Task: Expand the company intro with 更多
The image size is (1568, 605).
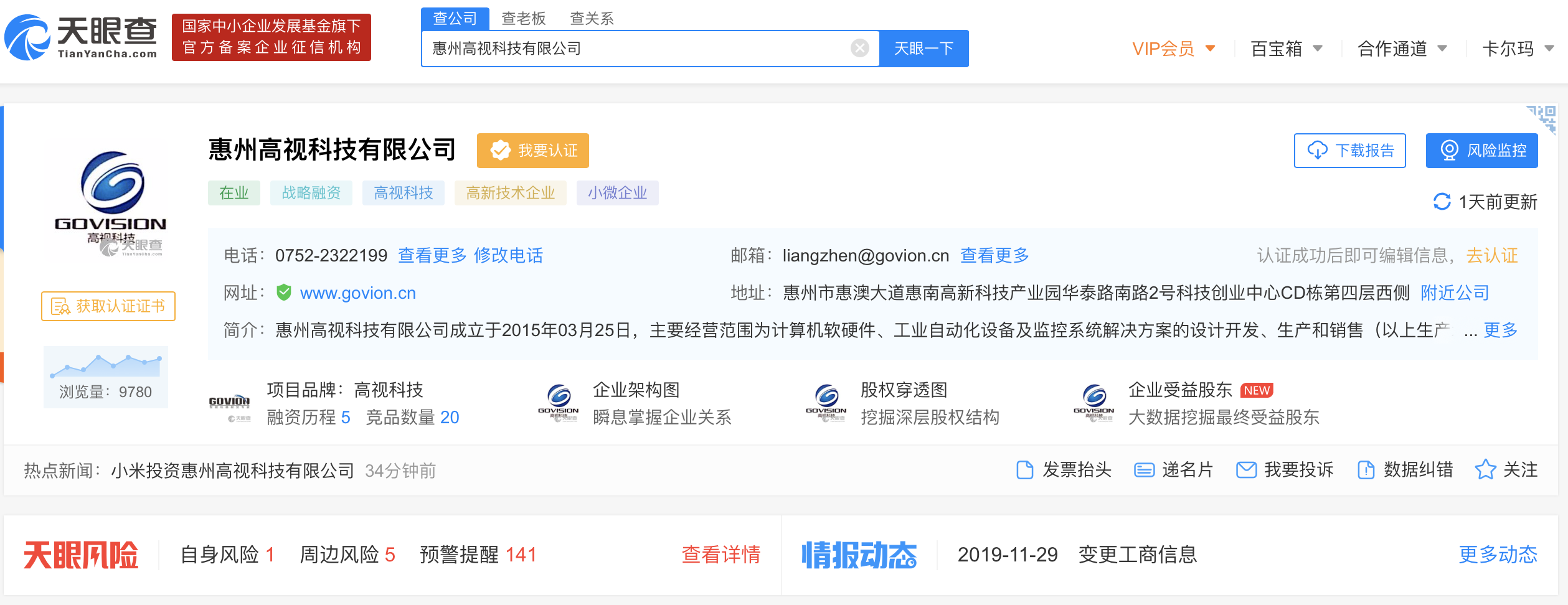Action: [x=1500, y=330]
